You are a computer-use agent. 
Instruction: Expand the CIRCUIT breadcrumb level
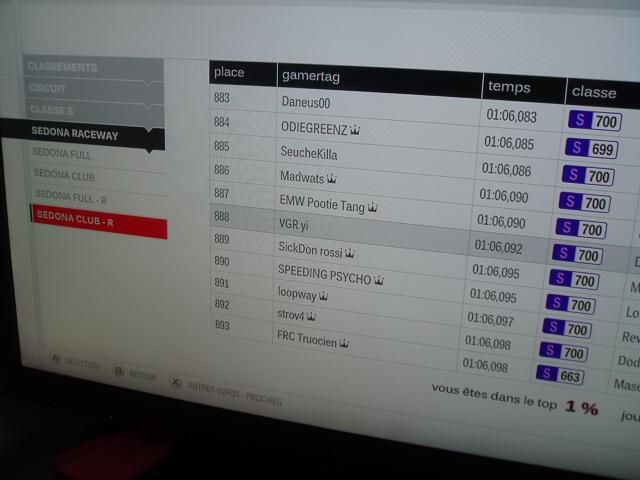click(90, 89)
